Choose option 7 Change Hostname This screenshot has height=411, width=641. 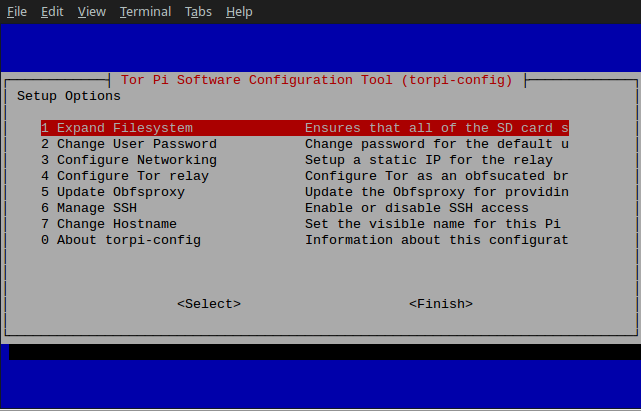305,224
